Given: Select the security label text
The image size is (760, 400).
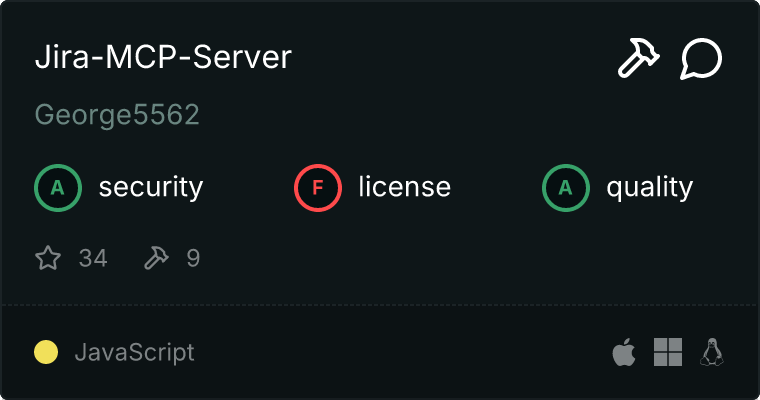Looking at the screenshot, I should click(x=151, y=187).
